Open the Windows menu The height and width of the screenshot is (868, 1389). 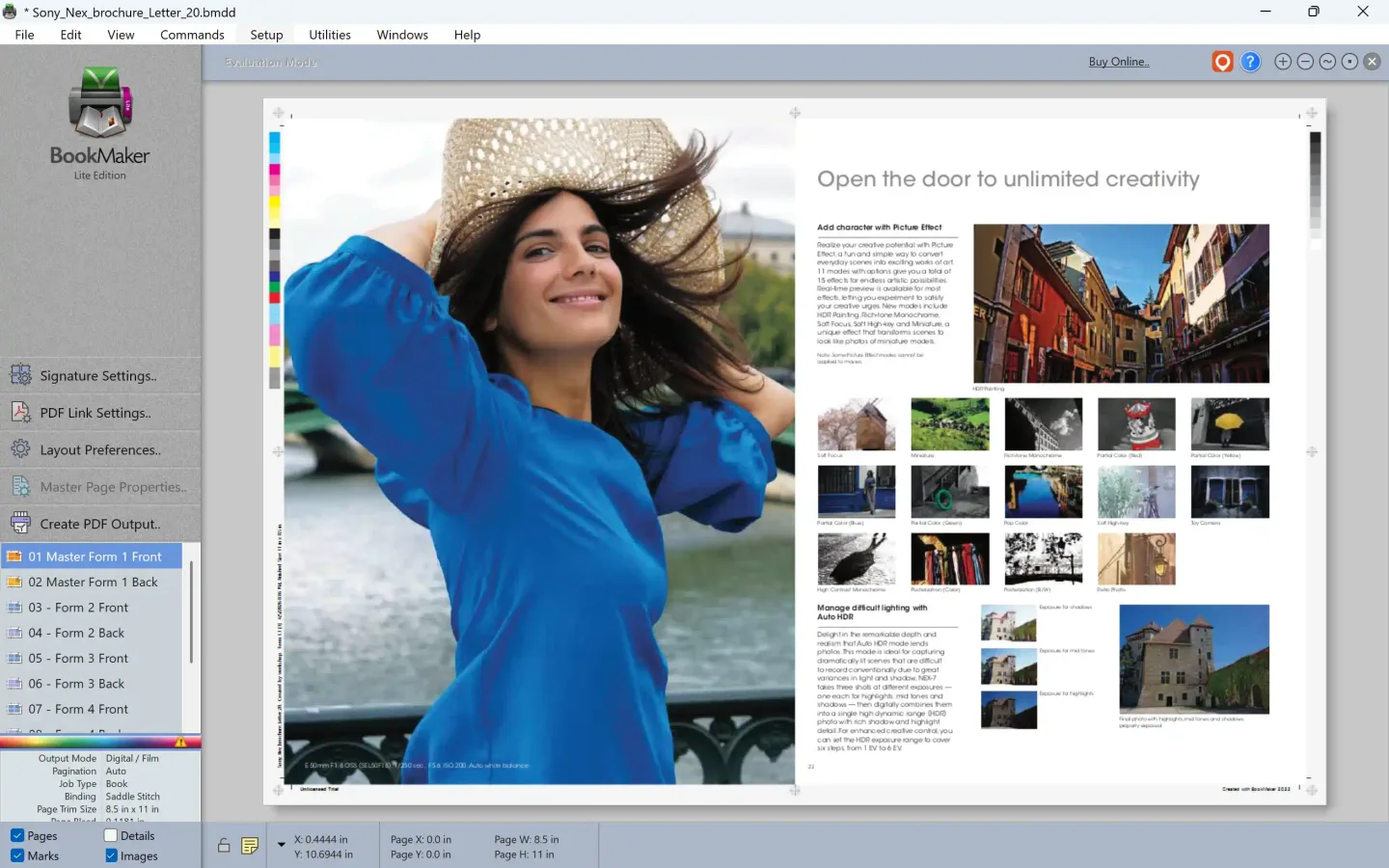[402, 35]
